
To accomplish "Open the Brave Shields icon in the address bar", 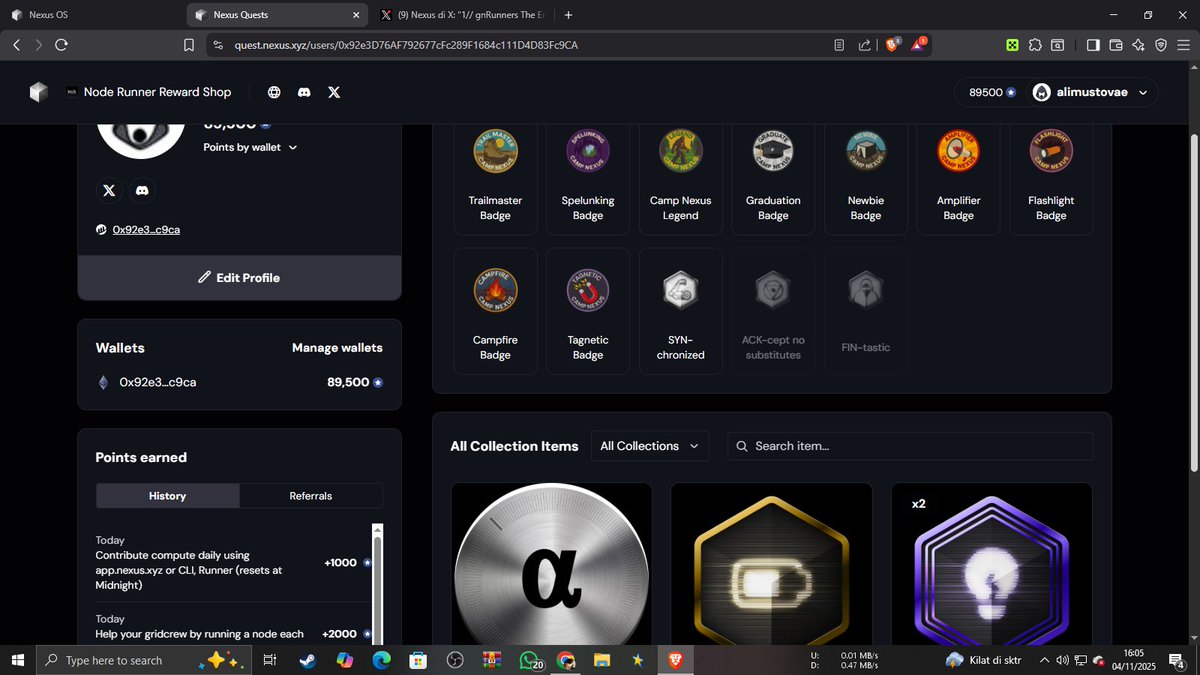I will point(894,45).
